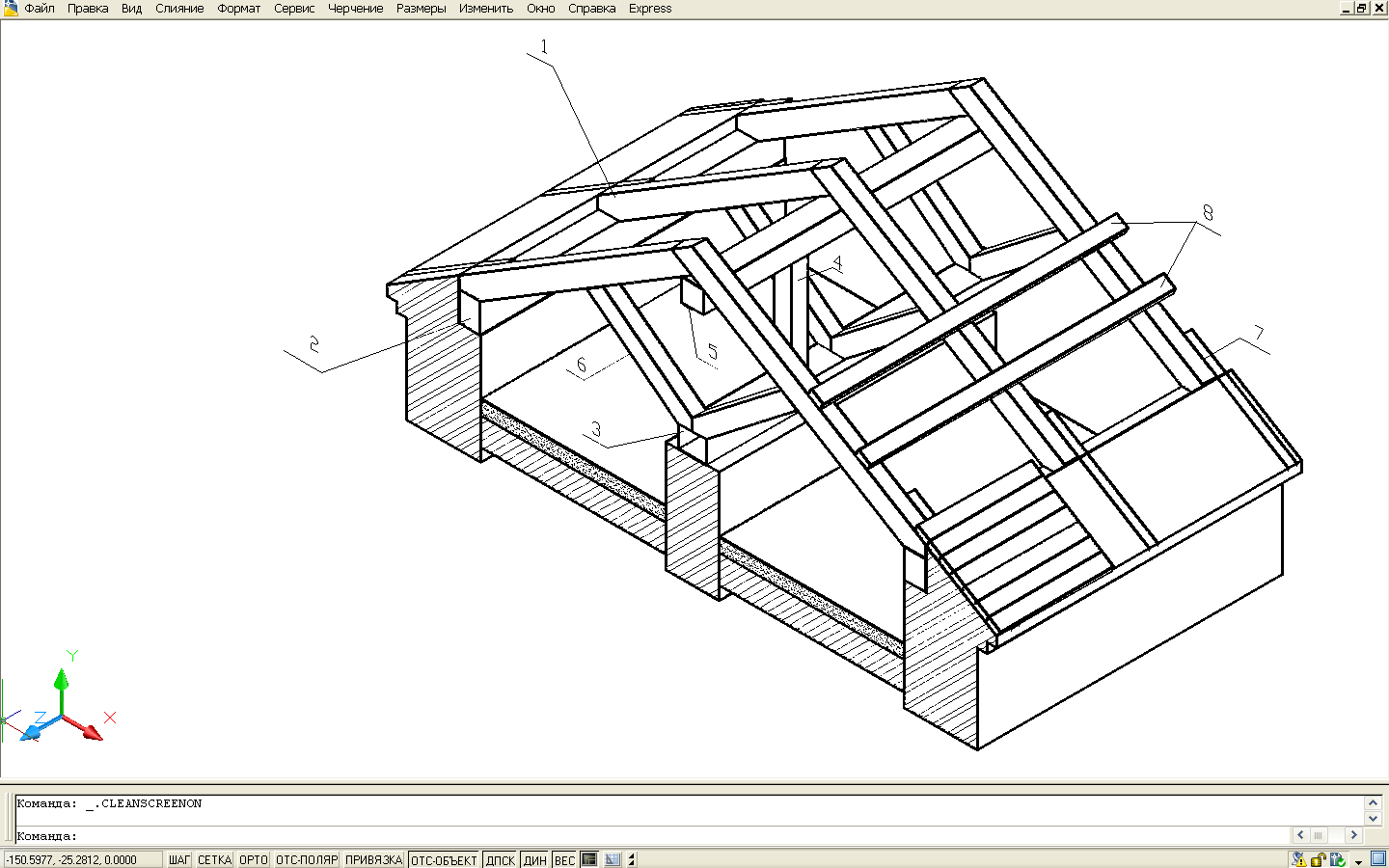
Task: Open the Изменить menu
Action: 486,8
